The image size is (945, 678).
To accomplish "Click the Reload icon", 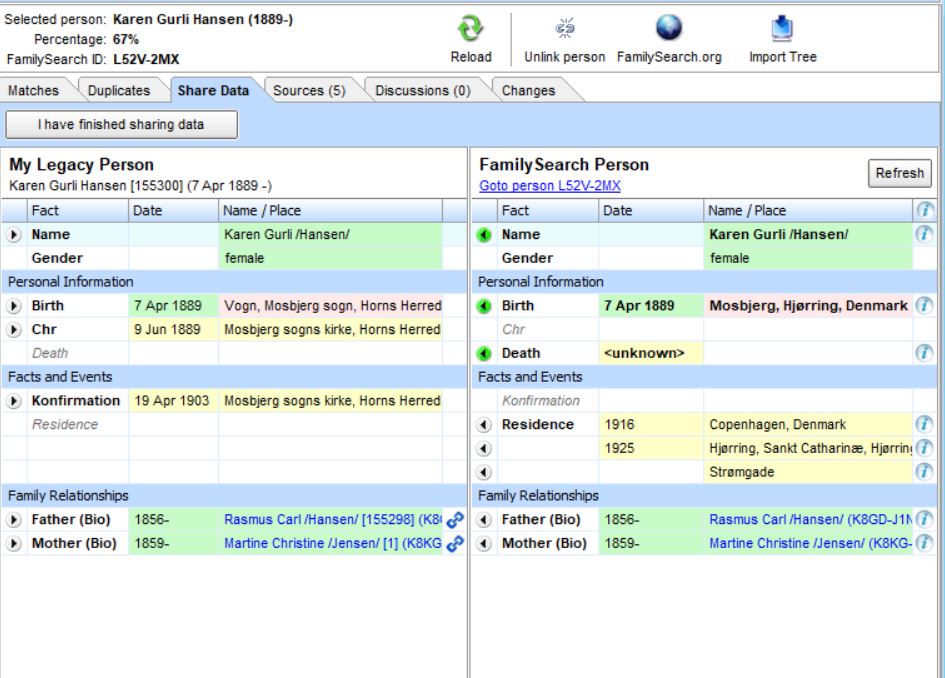I will pyautogui.click(x=470, y=28).
